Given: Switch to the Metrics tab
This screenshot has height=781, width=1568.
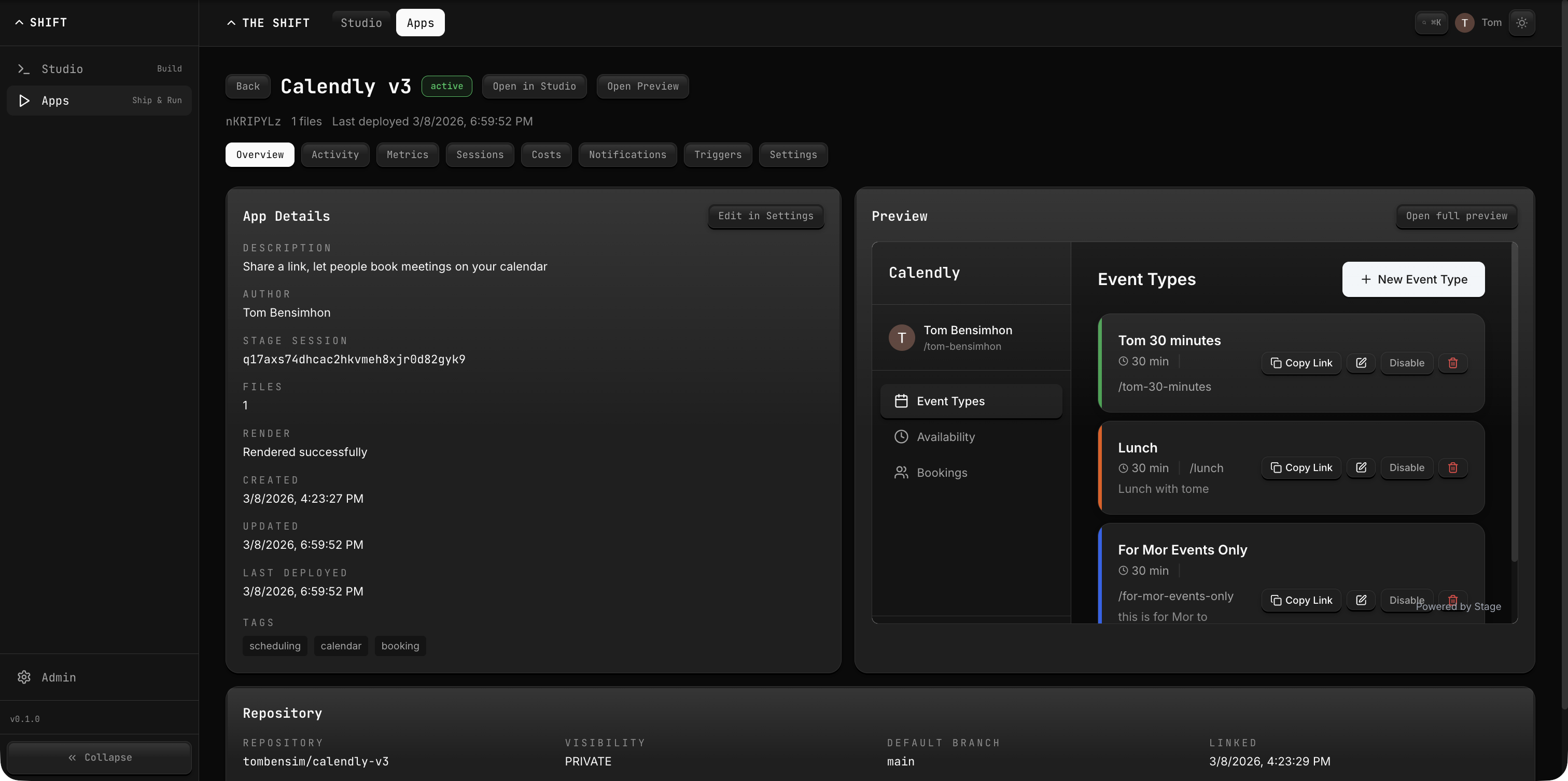Looking at the screenshot, I should tap(407, 154).
